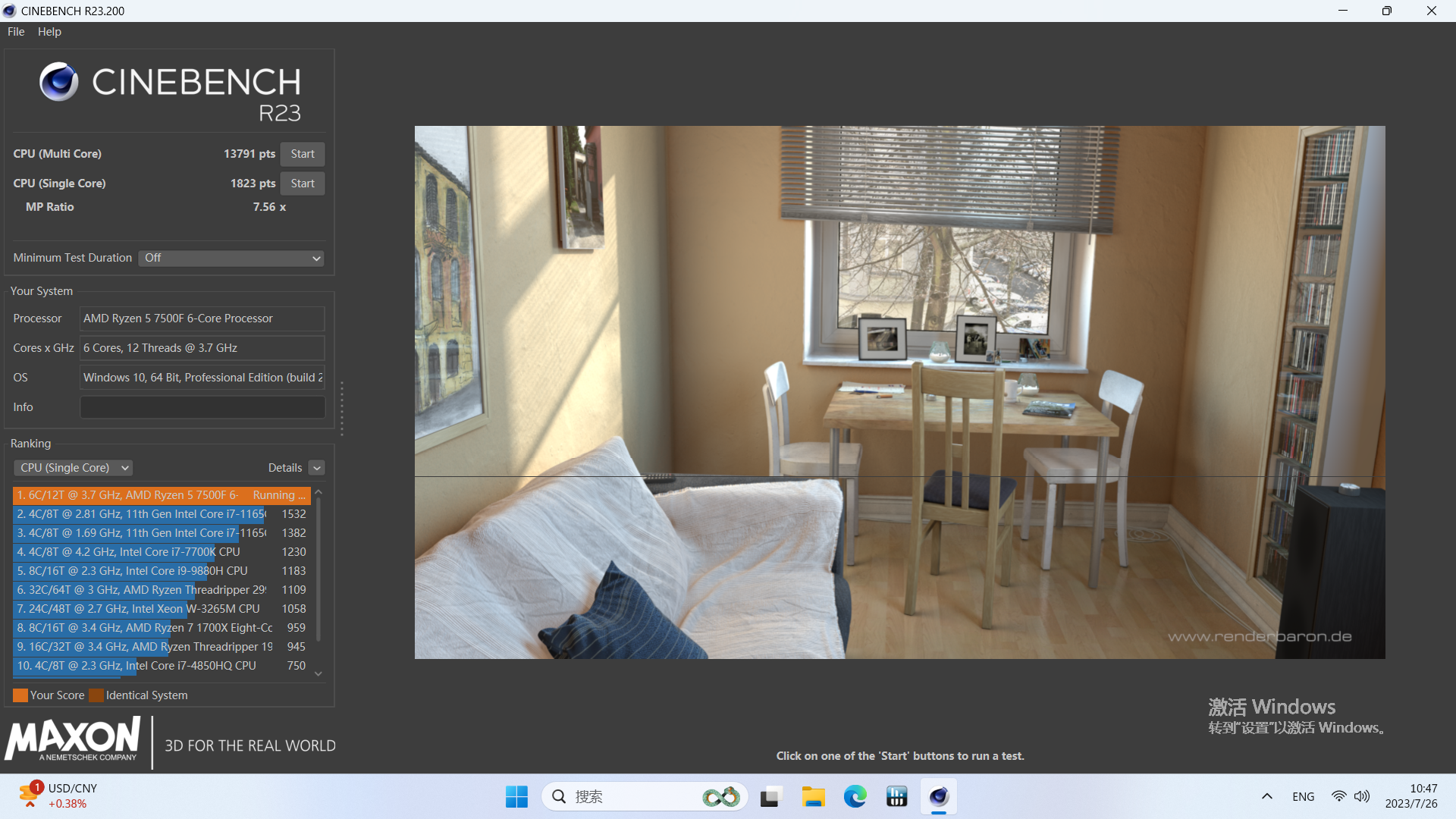
Task: Click the CPU Multi Core Start button
Action: click(303, 153)
